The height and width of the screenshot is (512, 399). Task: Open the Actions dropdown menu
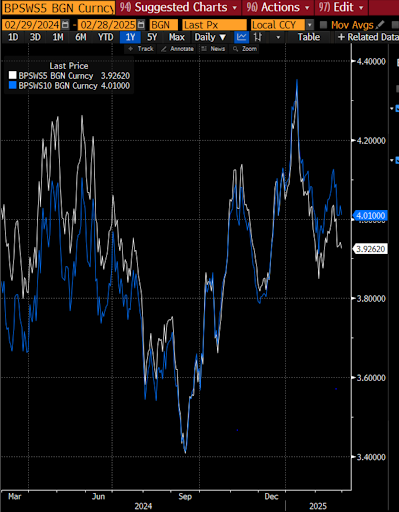click(x=278, y=7)
